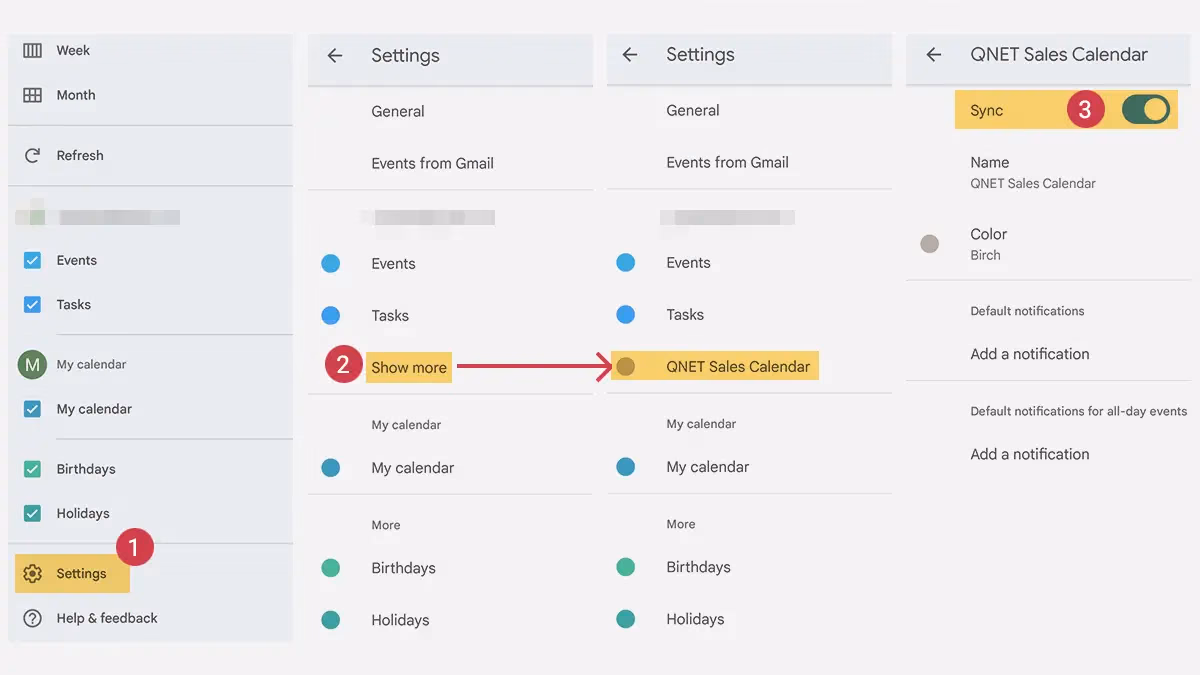Edit the calendar Name field

pyautogui.click(x=1033, y=172)
